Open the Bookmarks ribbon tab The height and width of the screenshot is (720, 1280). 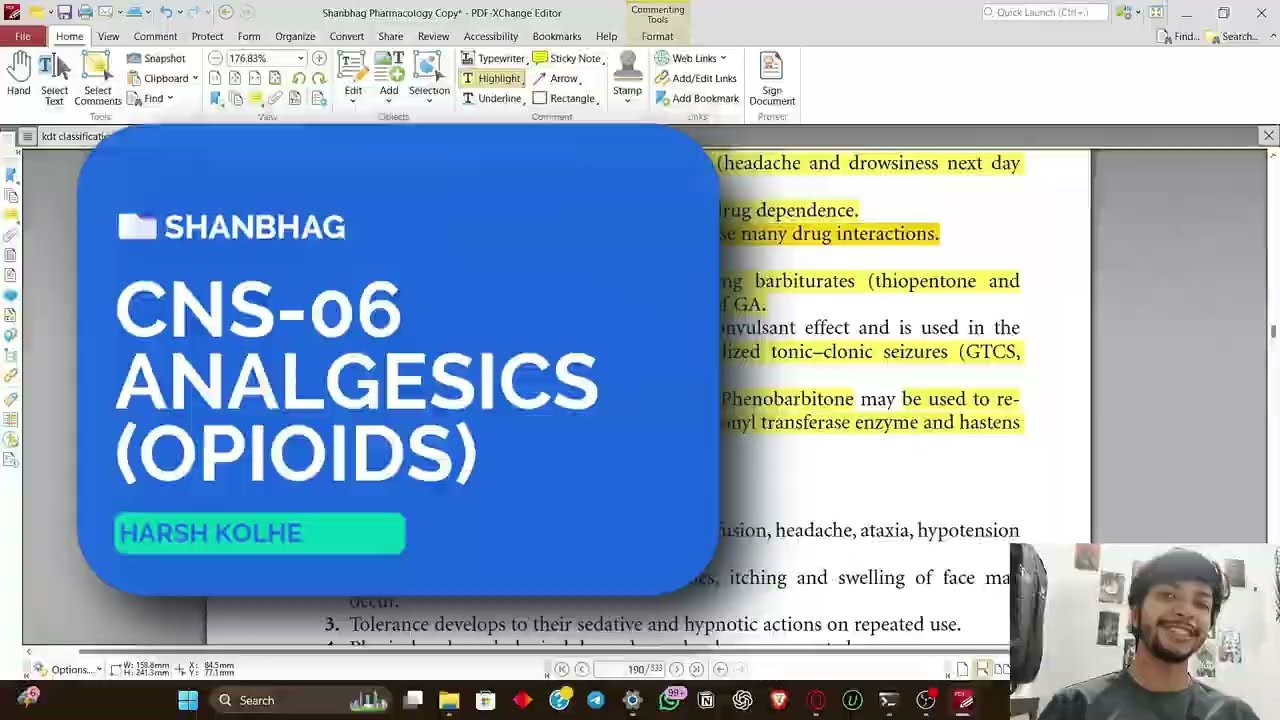[x=557, y=36]
